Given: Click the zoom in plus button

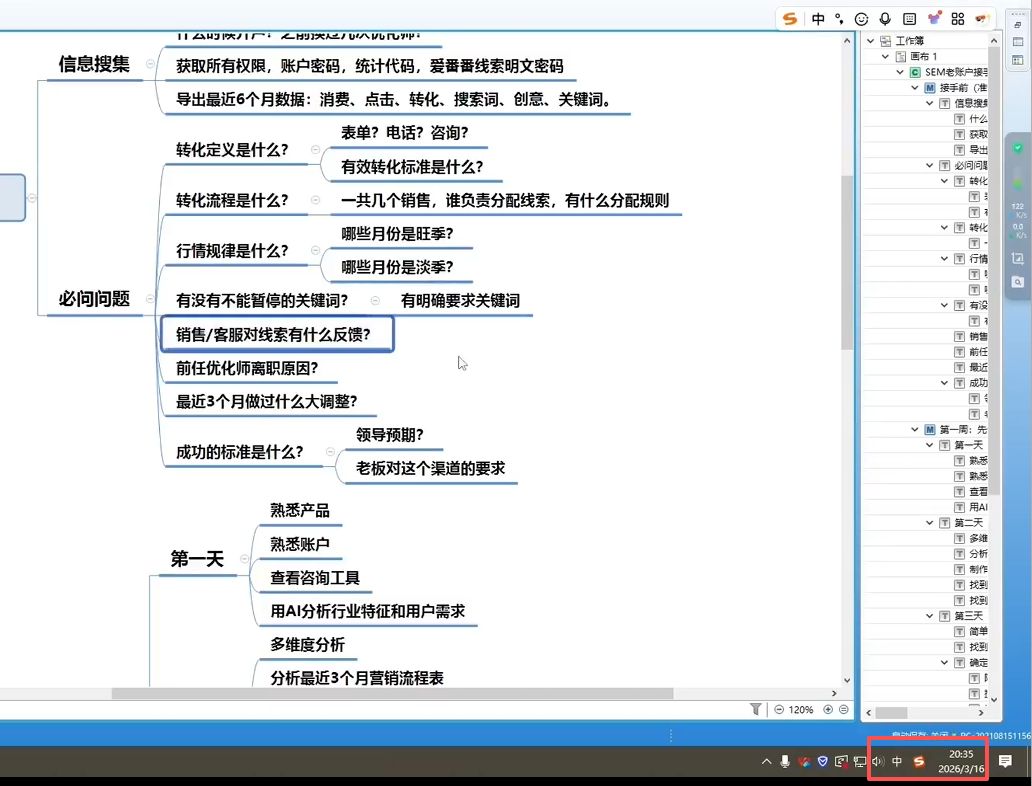Looking at the screenshot, I should tap(827, 709).
